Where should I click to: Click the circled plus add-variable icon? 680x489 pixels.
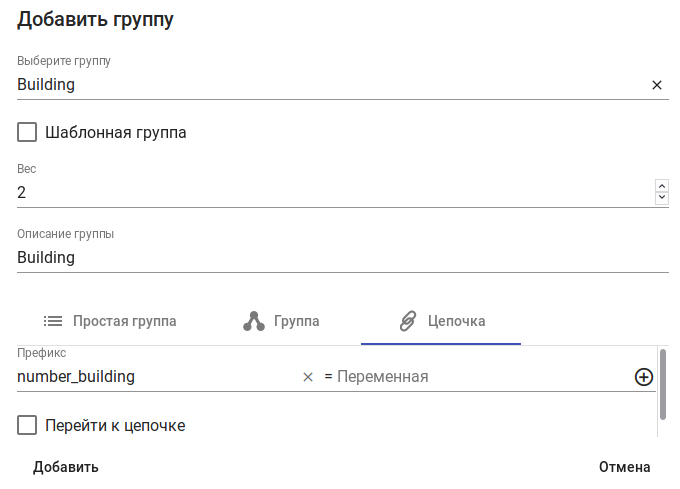click(x=644, y=377)
